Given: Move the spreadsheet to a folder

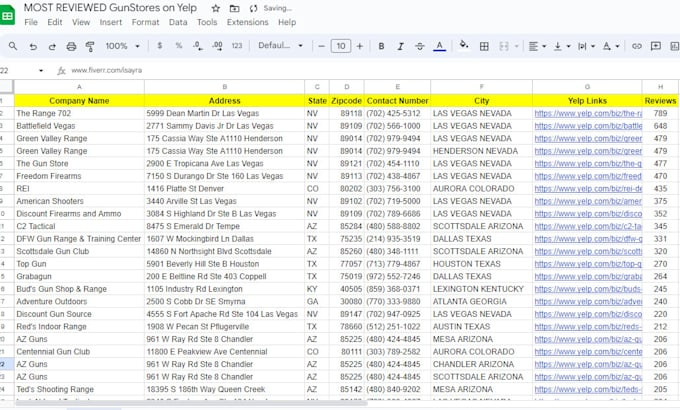Looking at the screenshot, I should [234, 8].
